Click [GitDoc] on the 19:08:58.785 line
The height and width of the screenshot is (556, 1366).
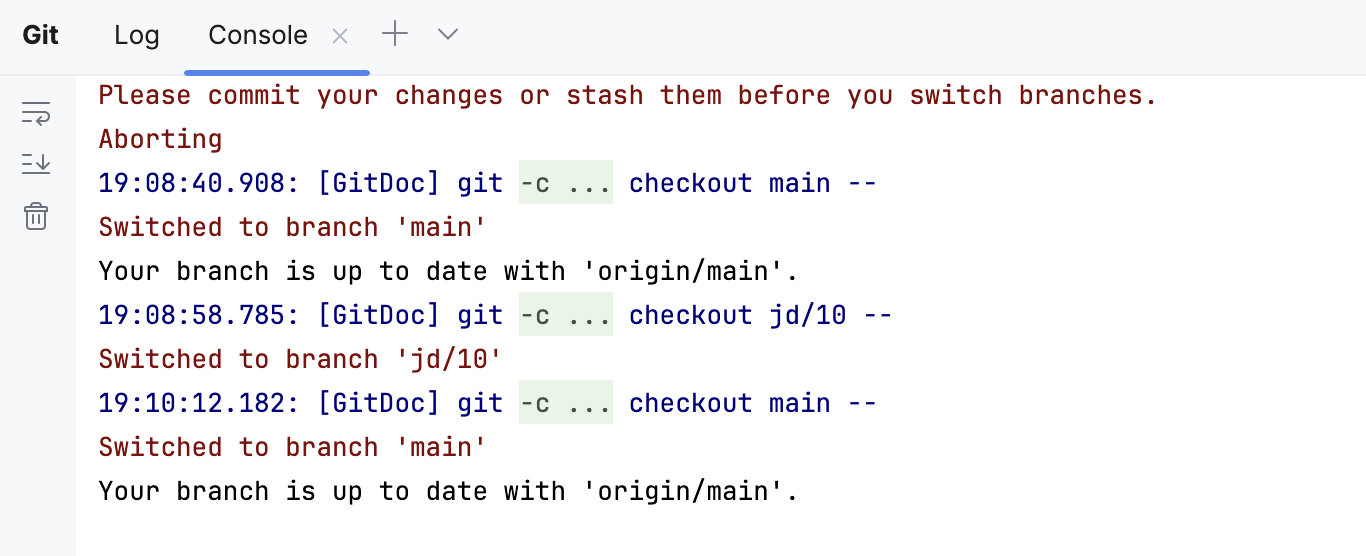click(x=379, y=315)
